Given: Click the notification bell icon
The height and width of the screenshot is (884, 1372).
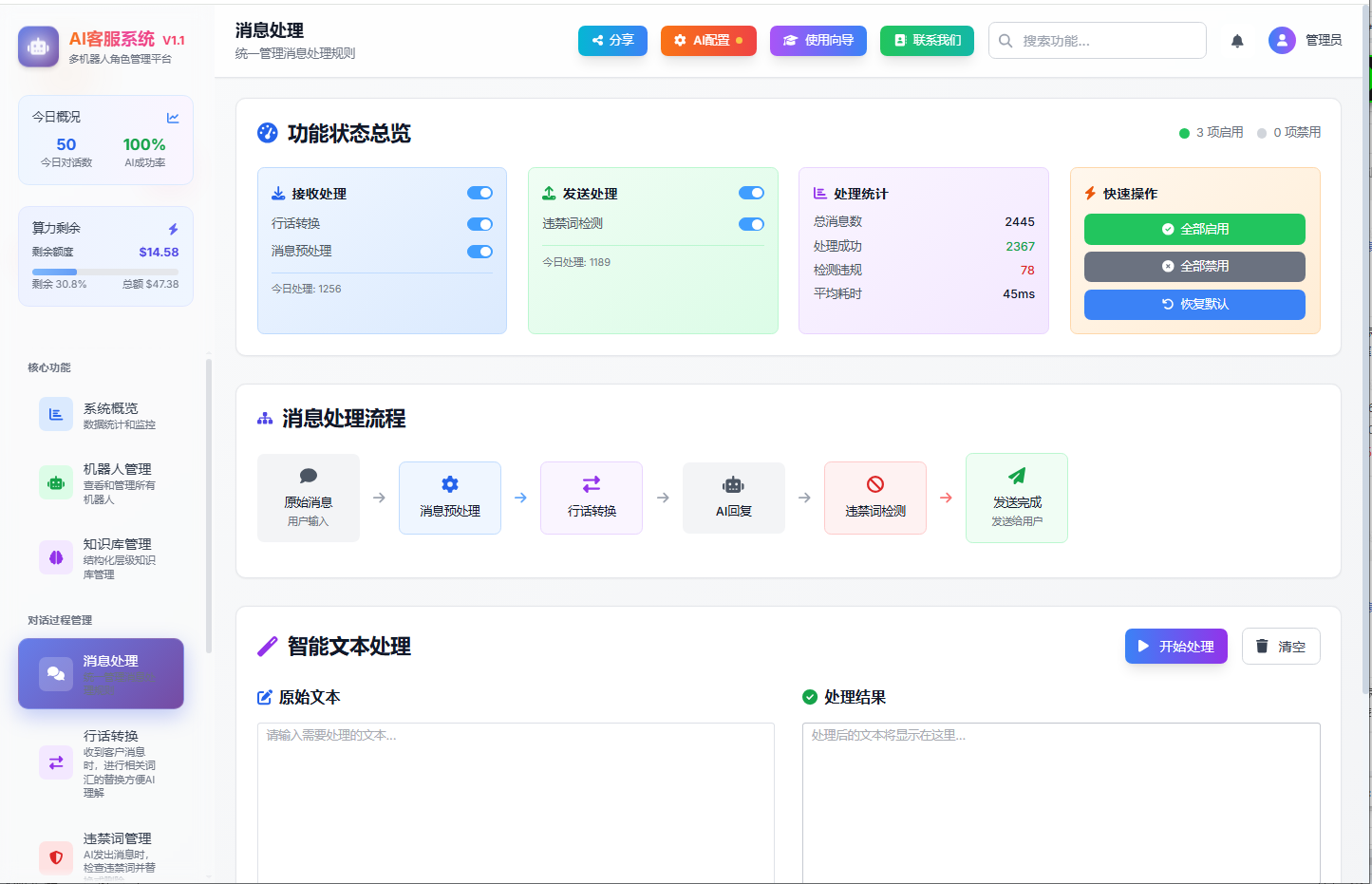Looking at the screenshot, I should [1237, 41].
